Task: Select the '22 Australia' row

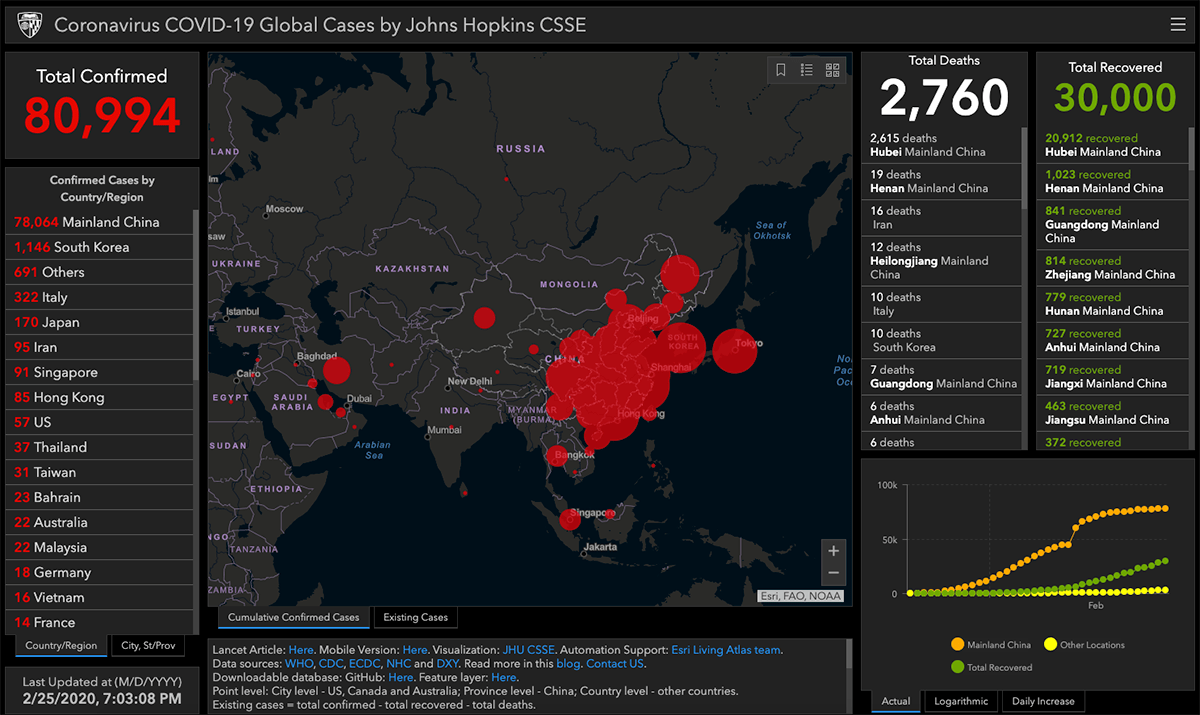Action: coord(100,522)
